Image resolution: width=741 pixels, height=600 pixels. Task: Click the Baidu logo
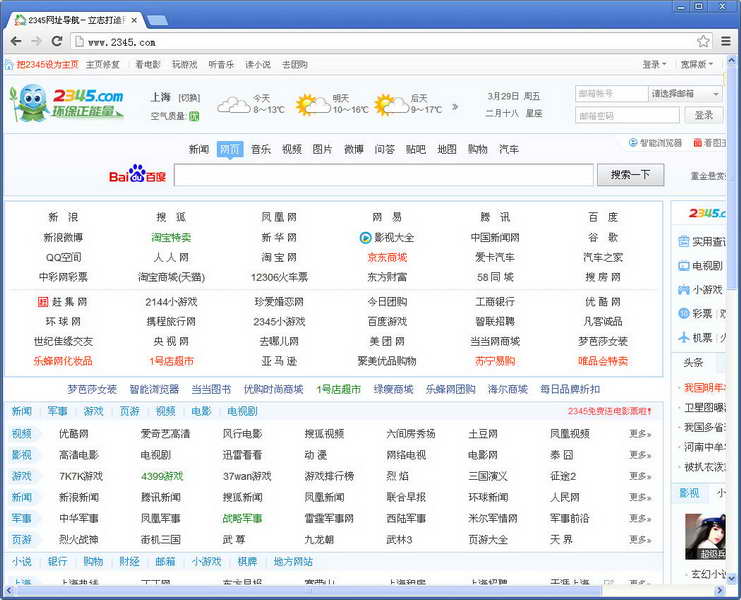pos(137,174)
